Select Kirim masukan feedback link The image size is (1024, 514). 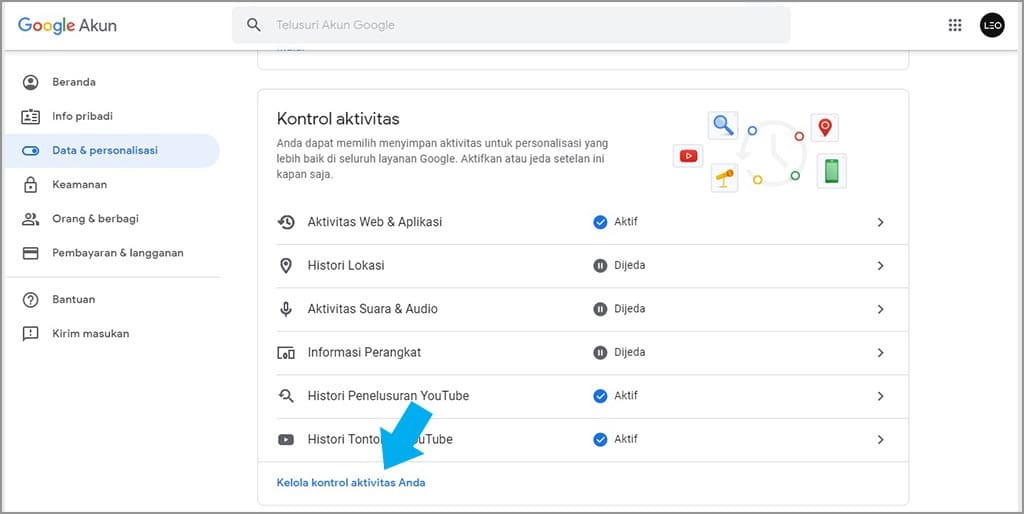(x=91, y=334)
